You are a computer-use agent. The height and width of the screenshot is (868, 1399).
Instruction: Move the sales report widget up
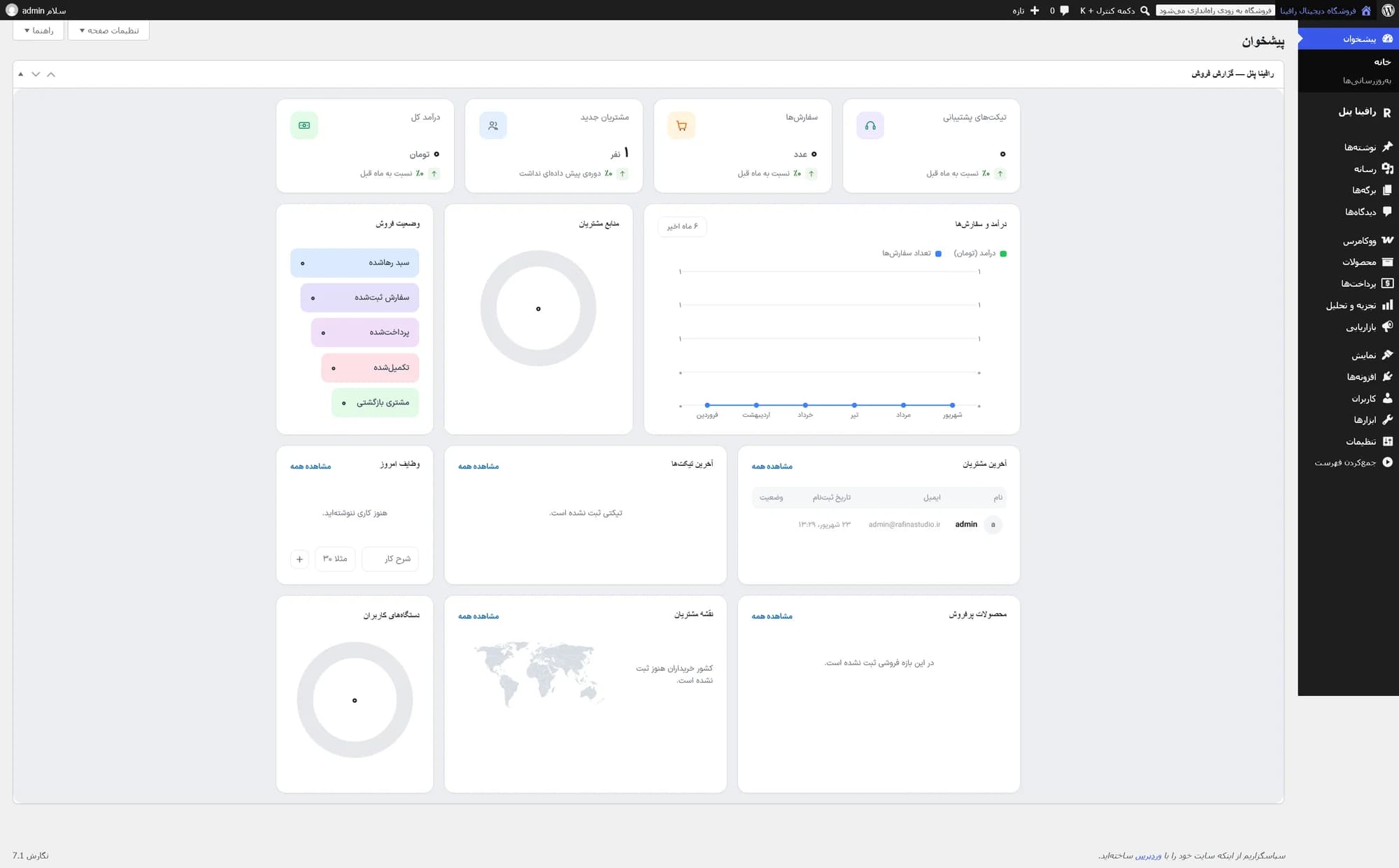(50, 74)
